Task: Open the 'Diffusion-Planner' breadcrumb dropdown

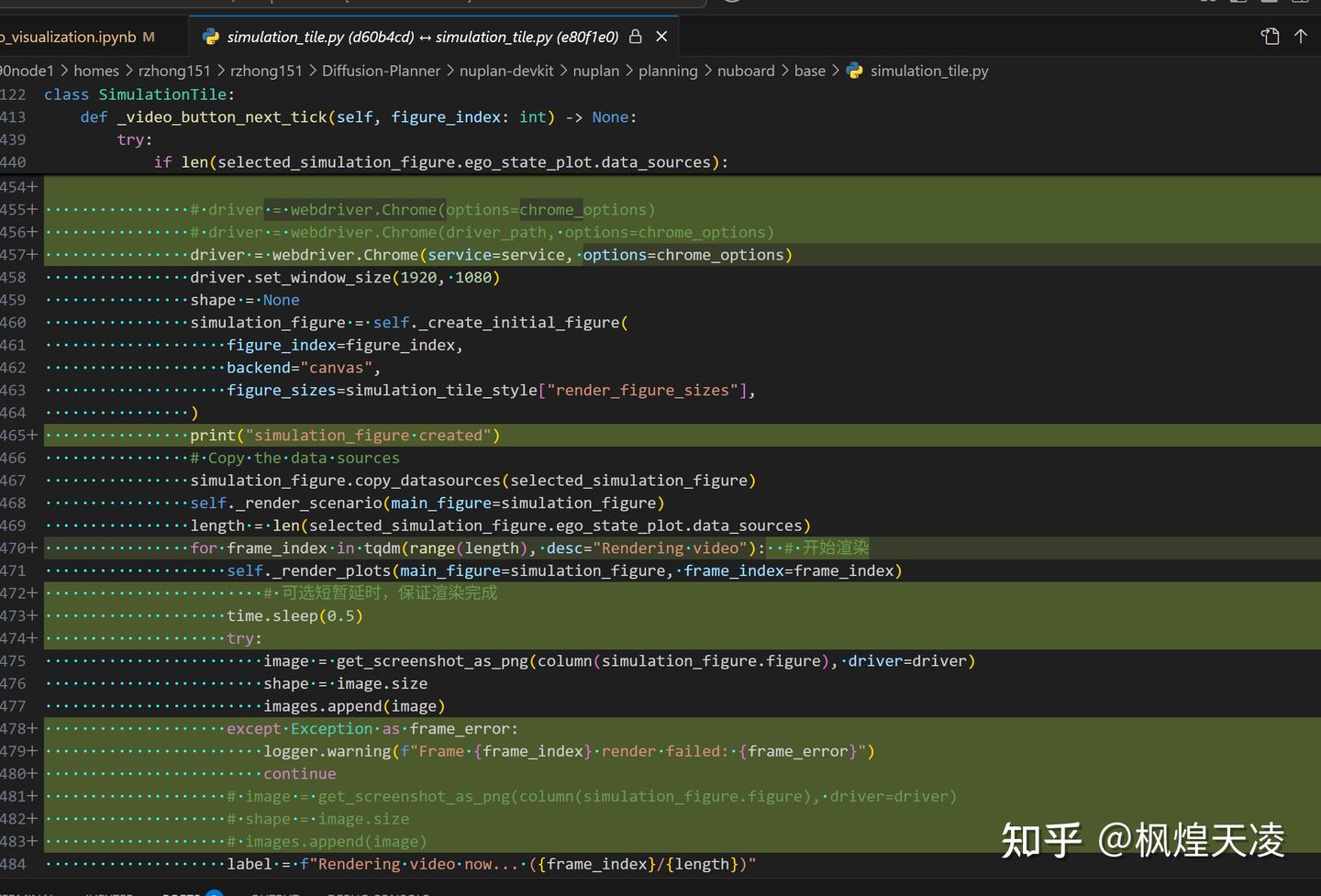Action: click(381, 71)
